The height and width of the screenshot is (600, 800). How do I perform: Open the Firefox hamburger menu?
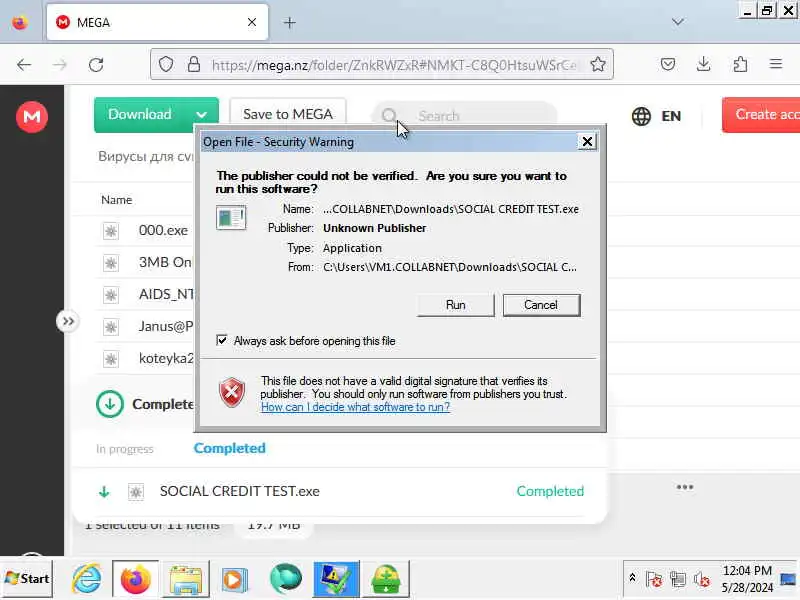coord(776,64)
